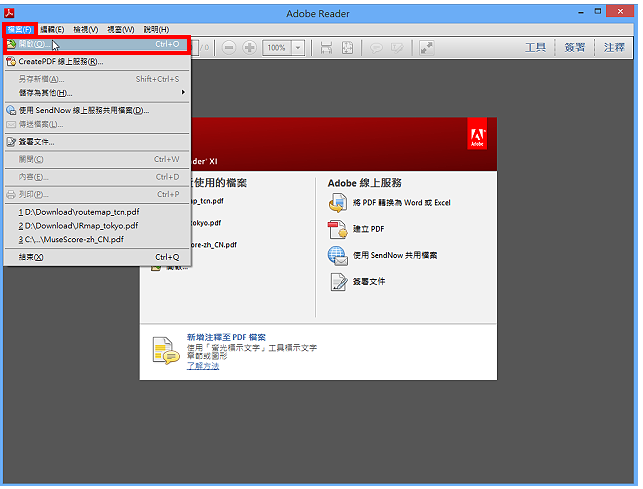Screen dimensions: 643x489
Task: Select 使用 SendNow 線上服務共用檔案(D) menu entry
Action: tap(97, 110)
